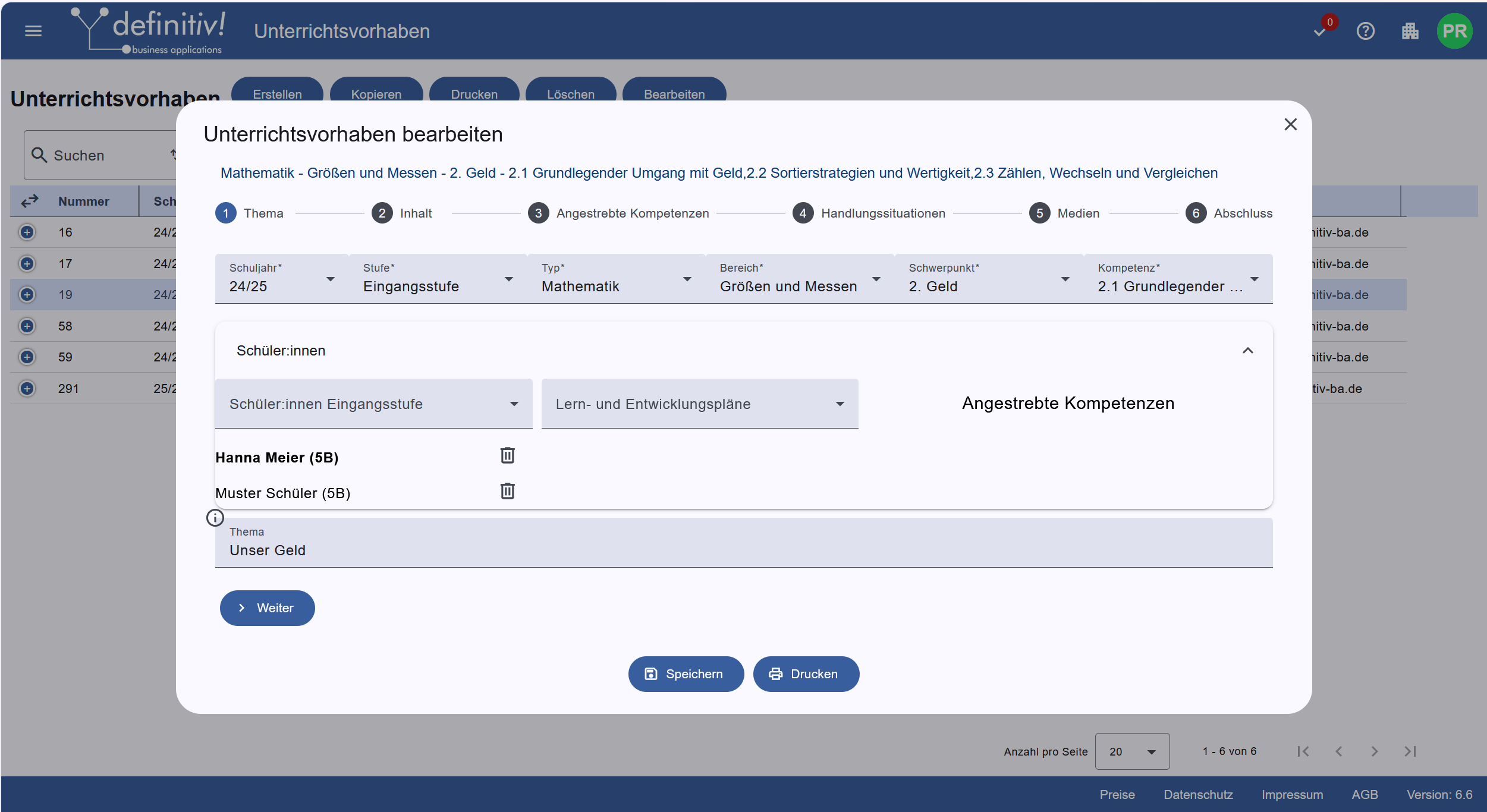Go to the previous results page

[x=1339, y=751]
